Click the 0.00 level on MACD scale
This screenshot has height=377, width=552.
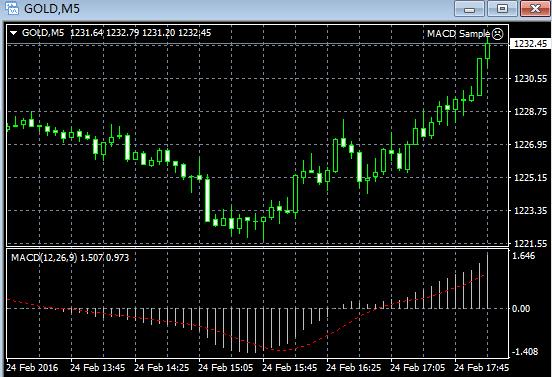click(x=521, y=309)
